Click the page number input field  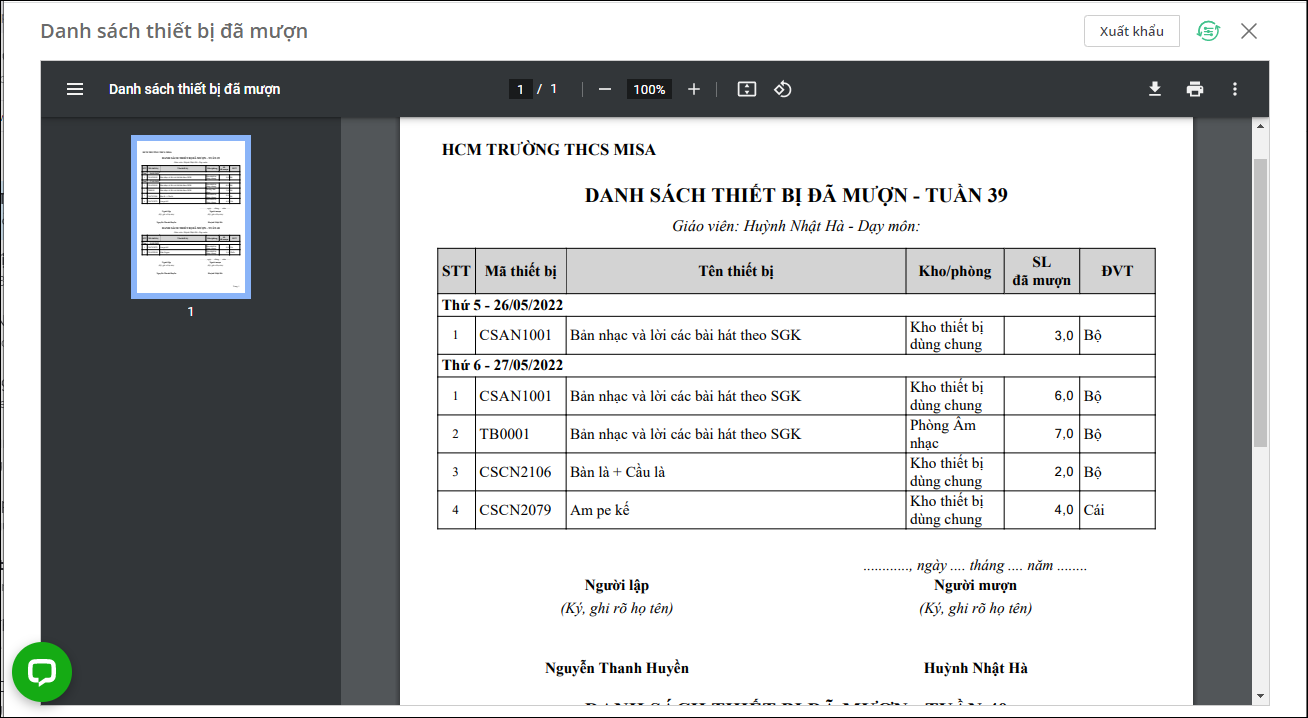pos(520,89)
